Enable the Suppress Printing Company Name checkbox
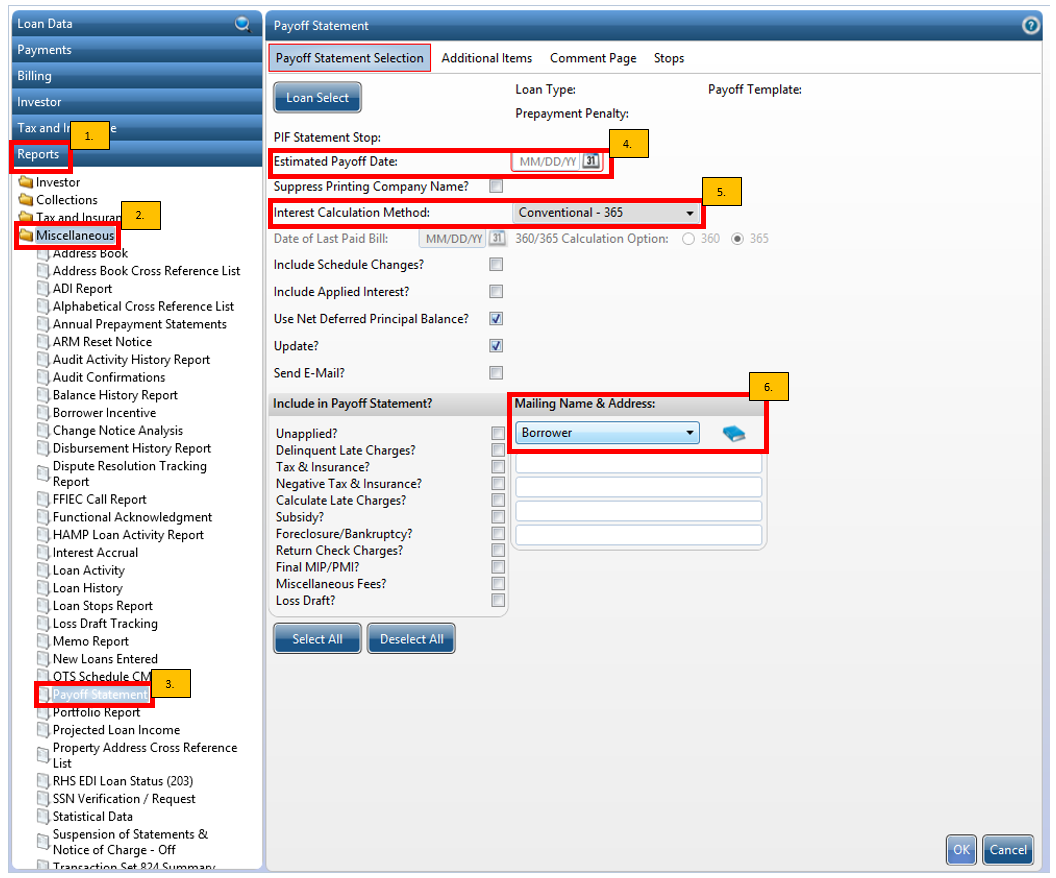Viewport: 1056px width, 878px height. pos(496,186)
